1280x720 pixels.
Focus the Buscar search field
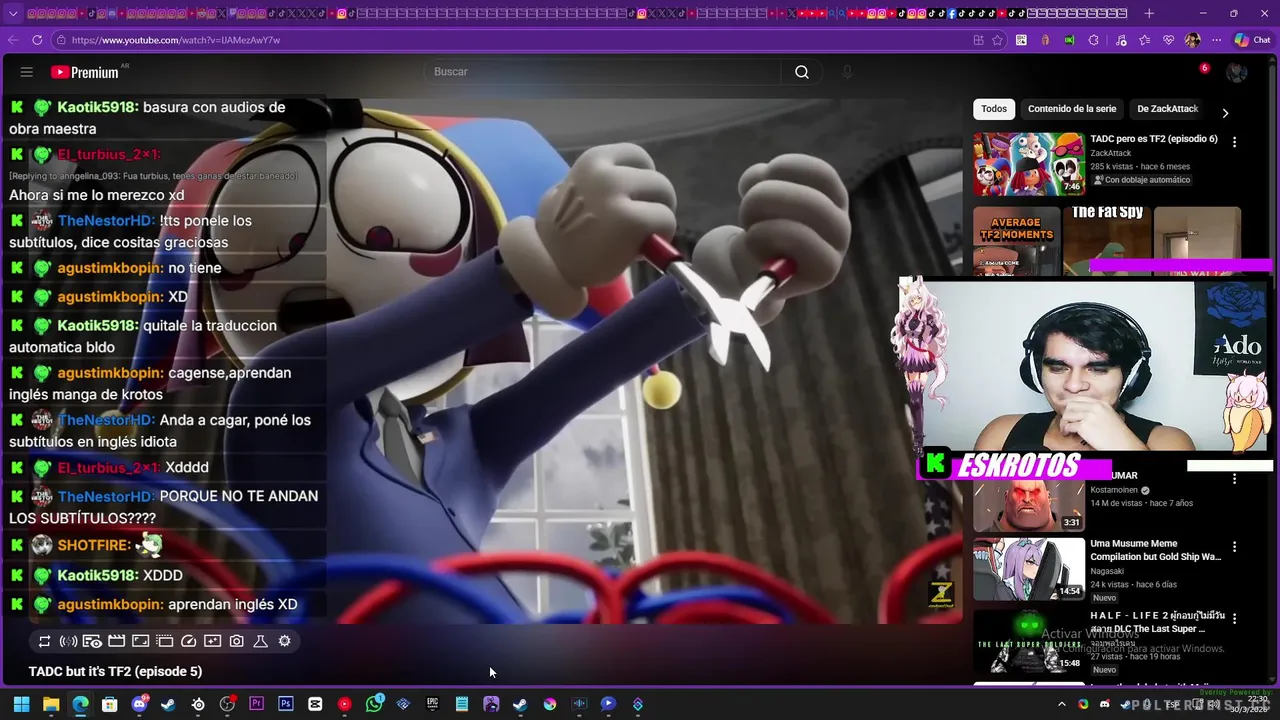(603, 72)
